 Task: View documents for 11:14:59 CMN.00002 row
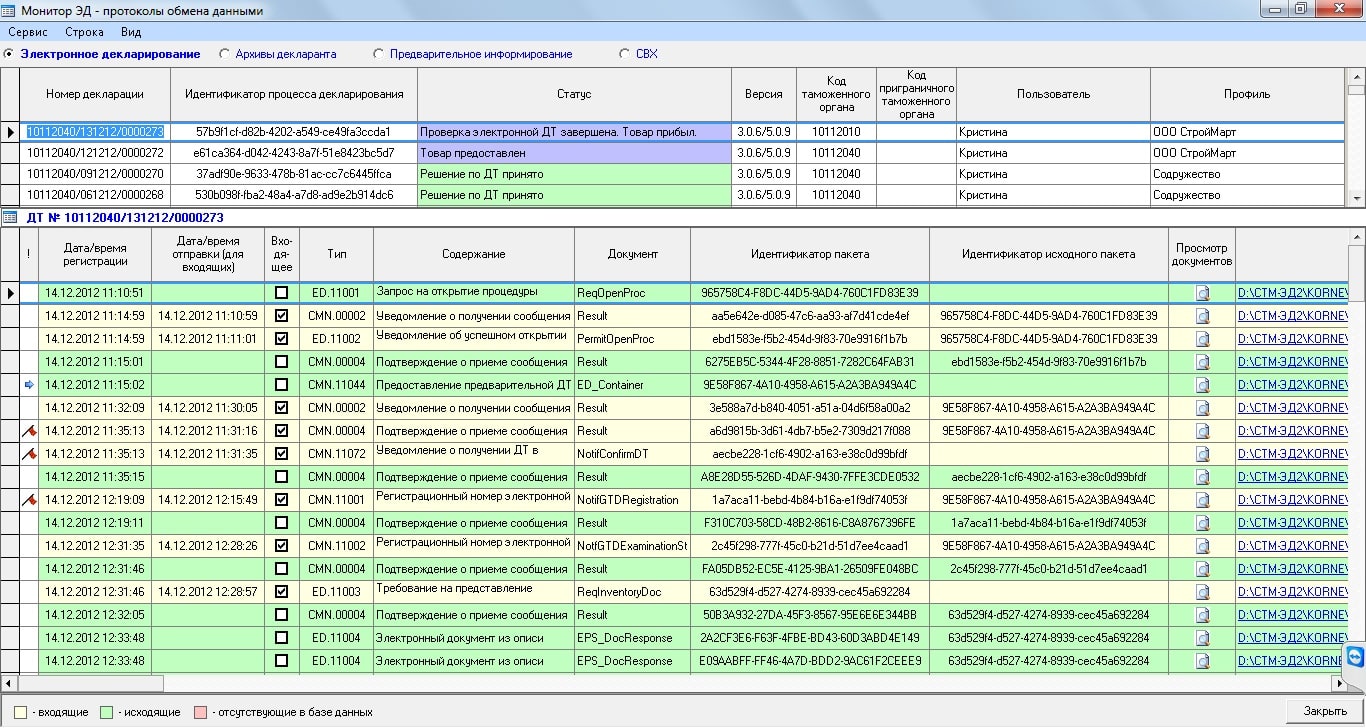pyautogui.click(x=1202, y=316)
